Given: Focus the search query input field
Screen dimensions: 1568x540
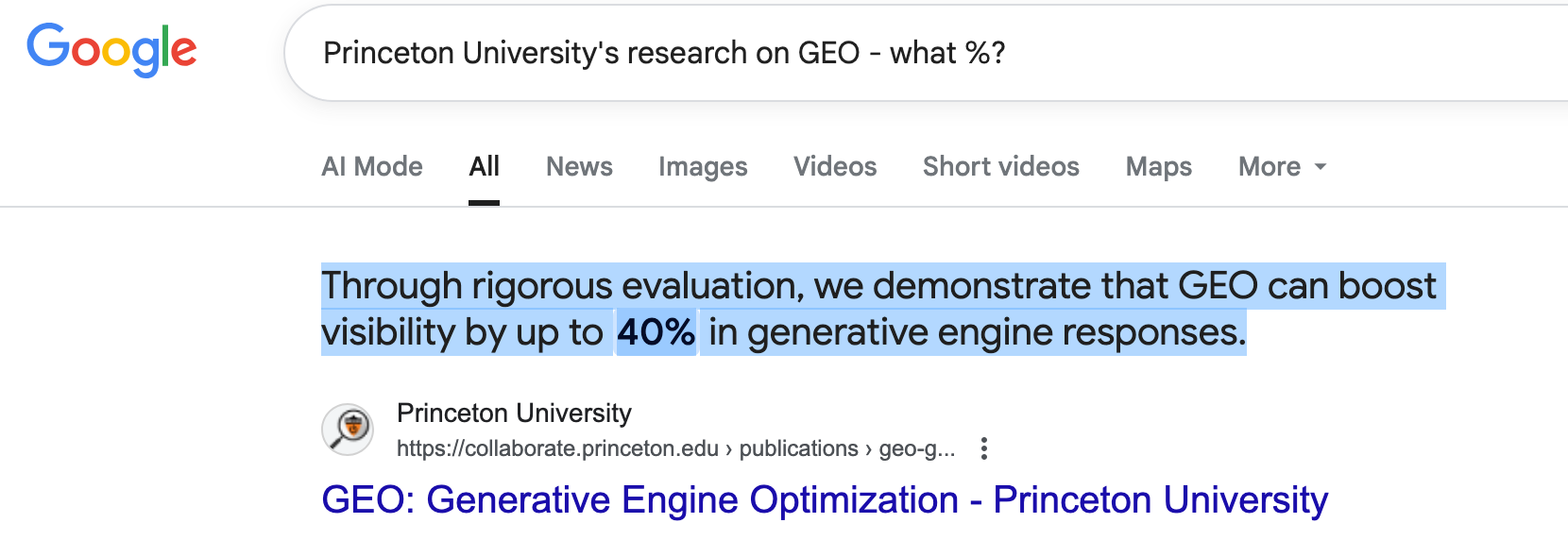Looking at the screenshot, I should click(x=926, y=53).
